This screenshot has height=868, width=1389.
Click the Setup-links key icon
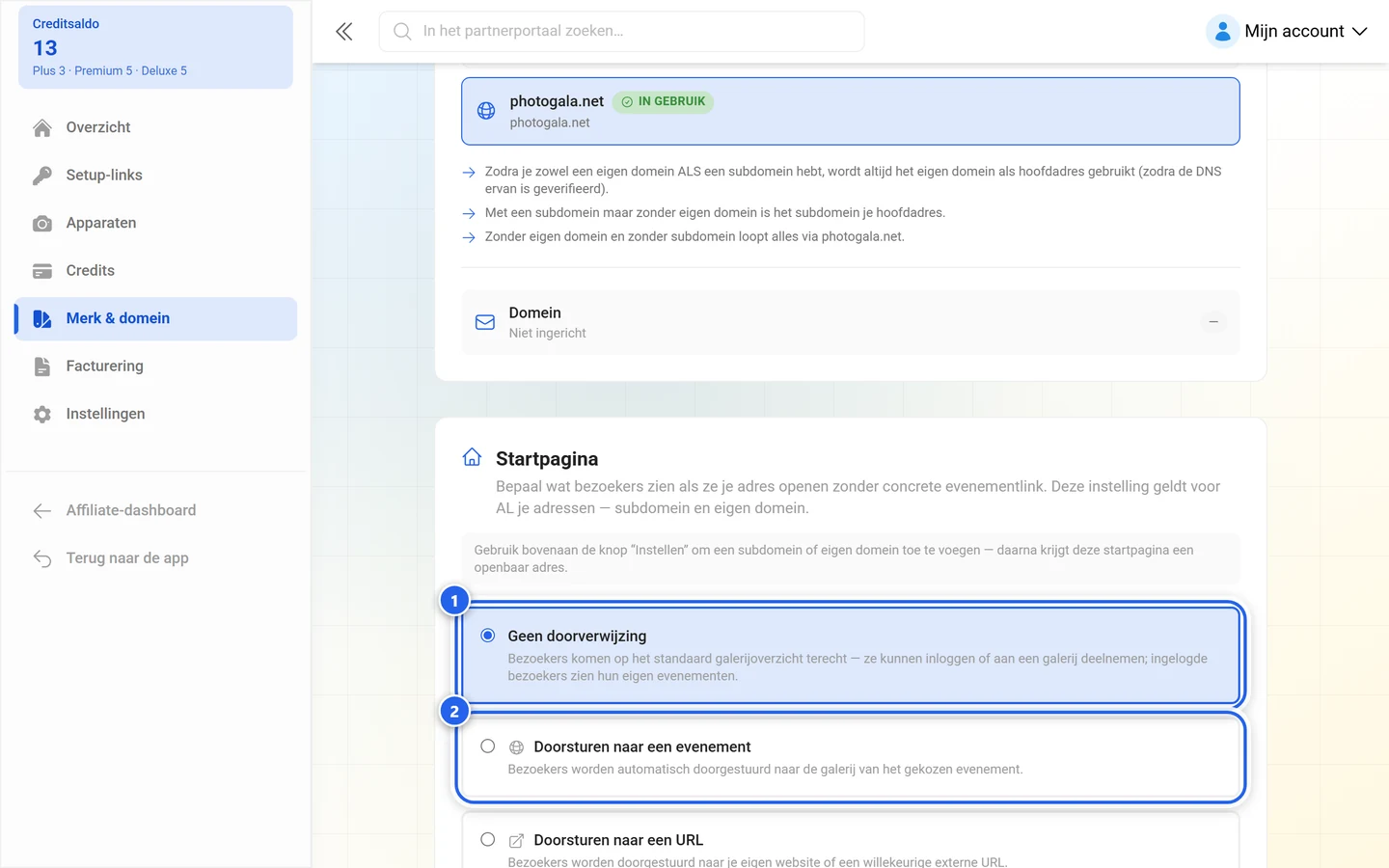point(42,176)
